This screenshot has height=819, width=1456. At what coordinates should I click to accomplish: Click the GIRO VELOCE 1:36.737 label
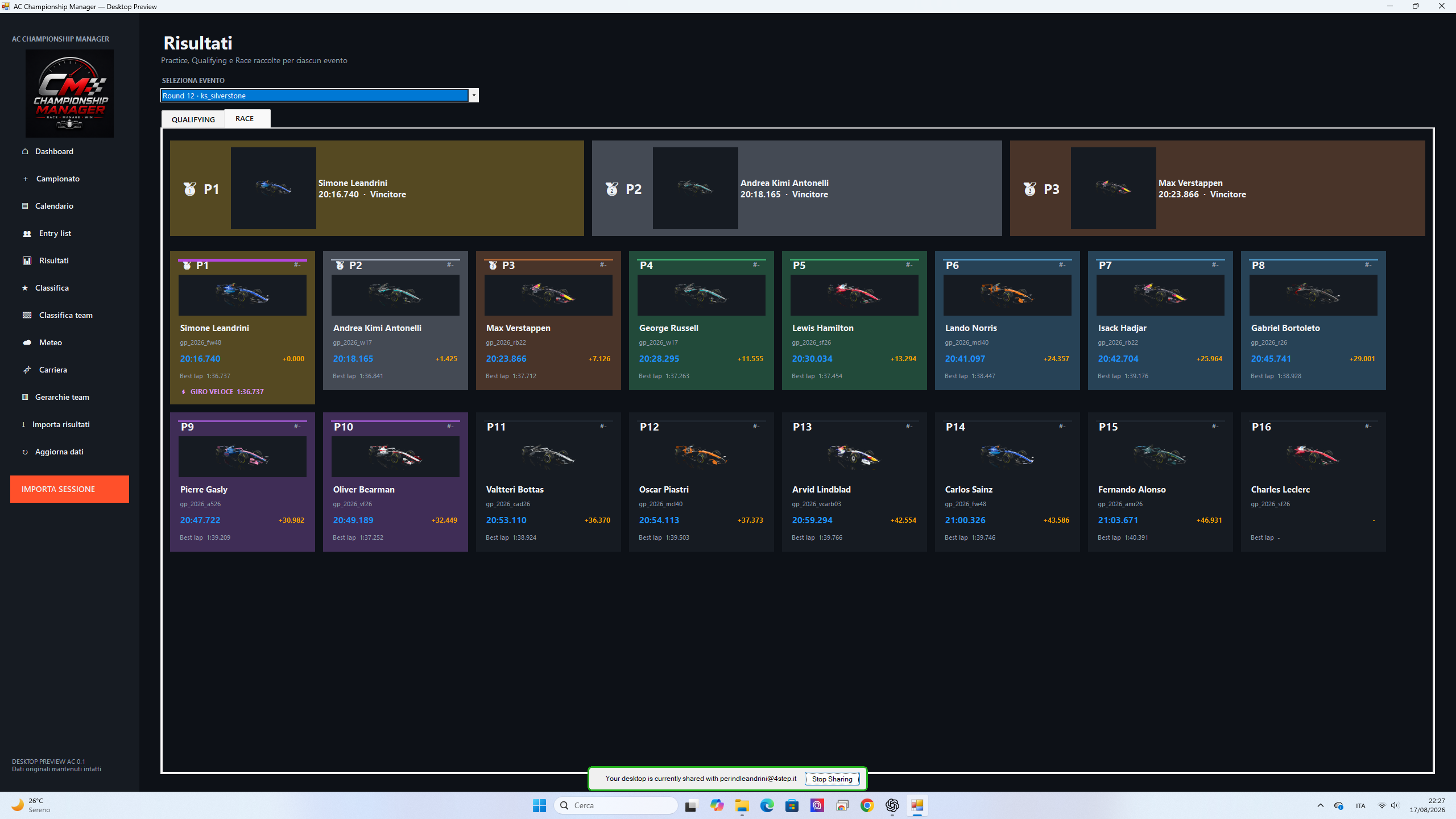point(227,392)
